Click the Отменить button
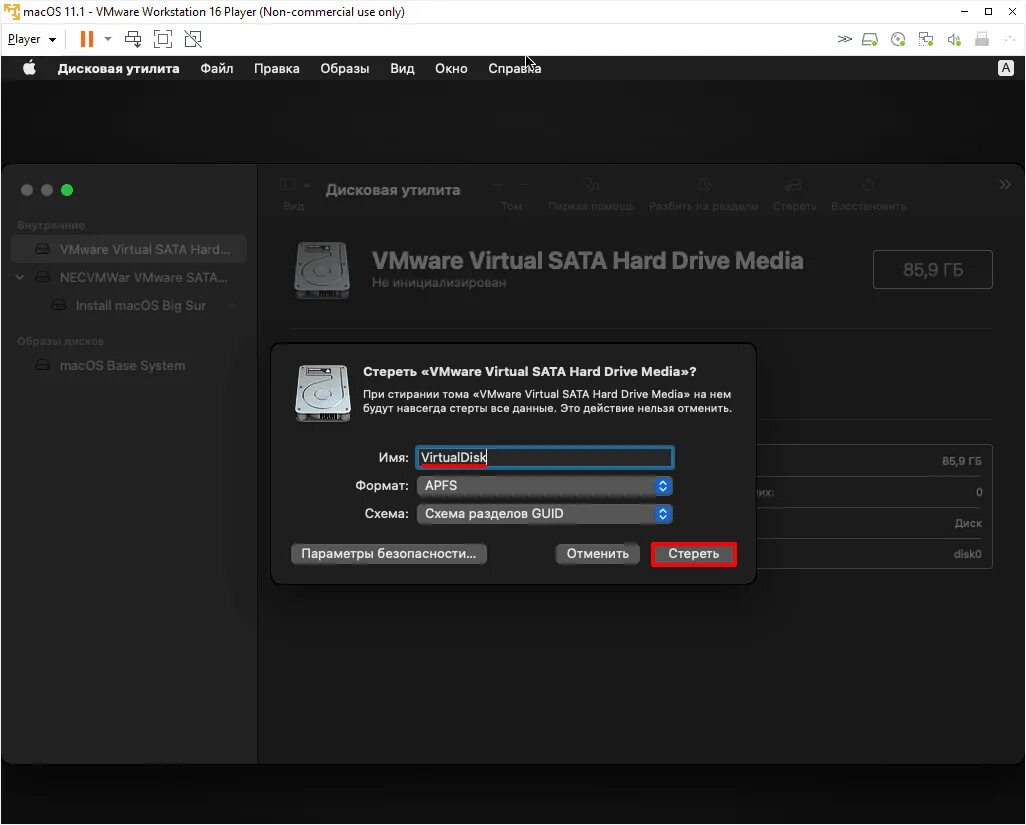 pos(597,553)
